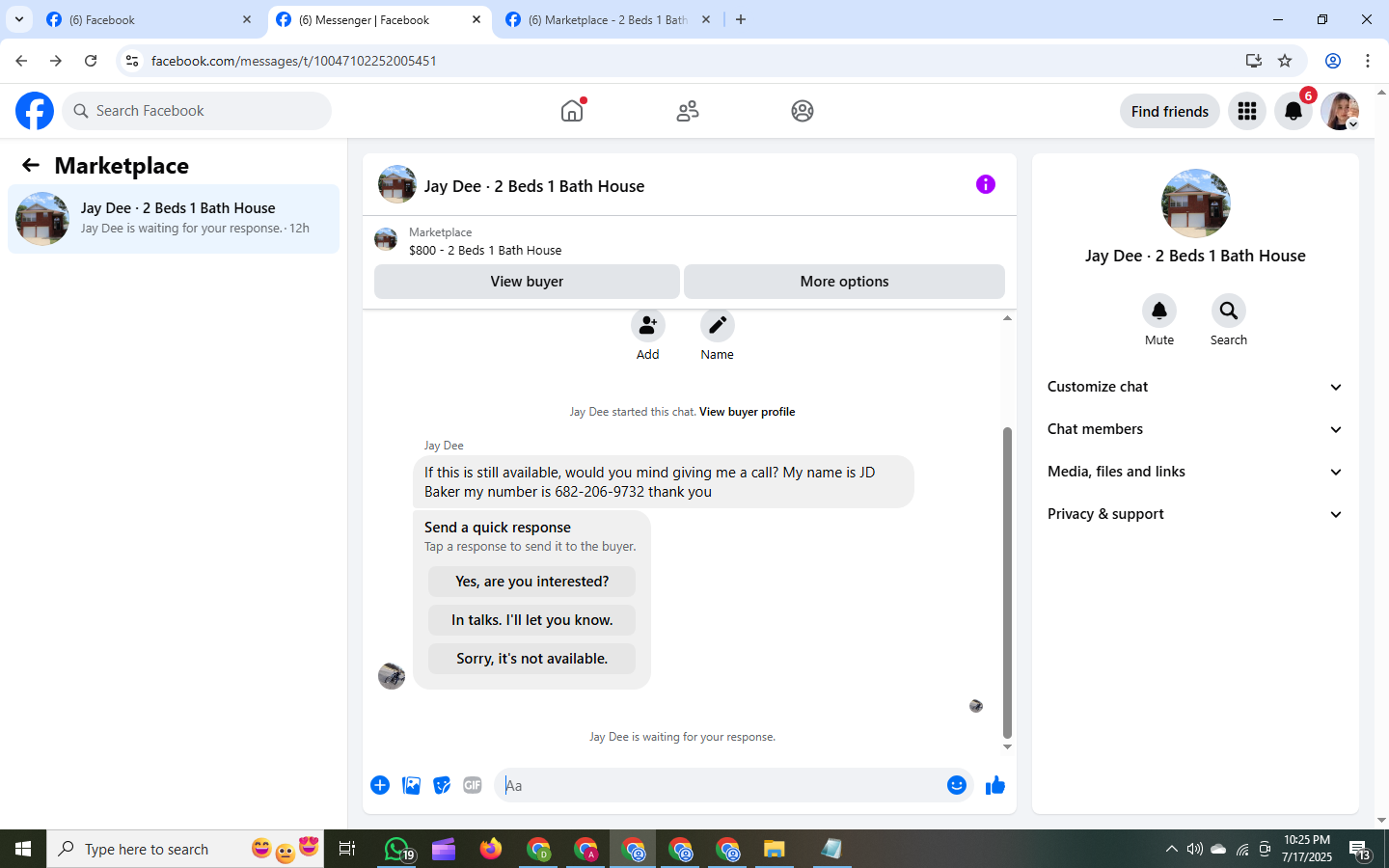Open more actions with the blue plus icon

(380, 785)
